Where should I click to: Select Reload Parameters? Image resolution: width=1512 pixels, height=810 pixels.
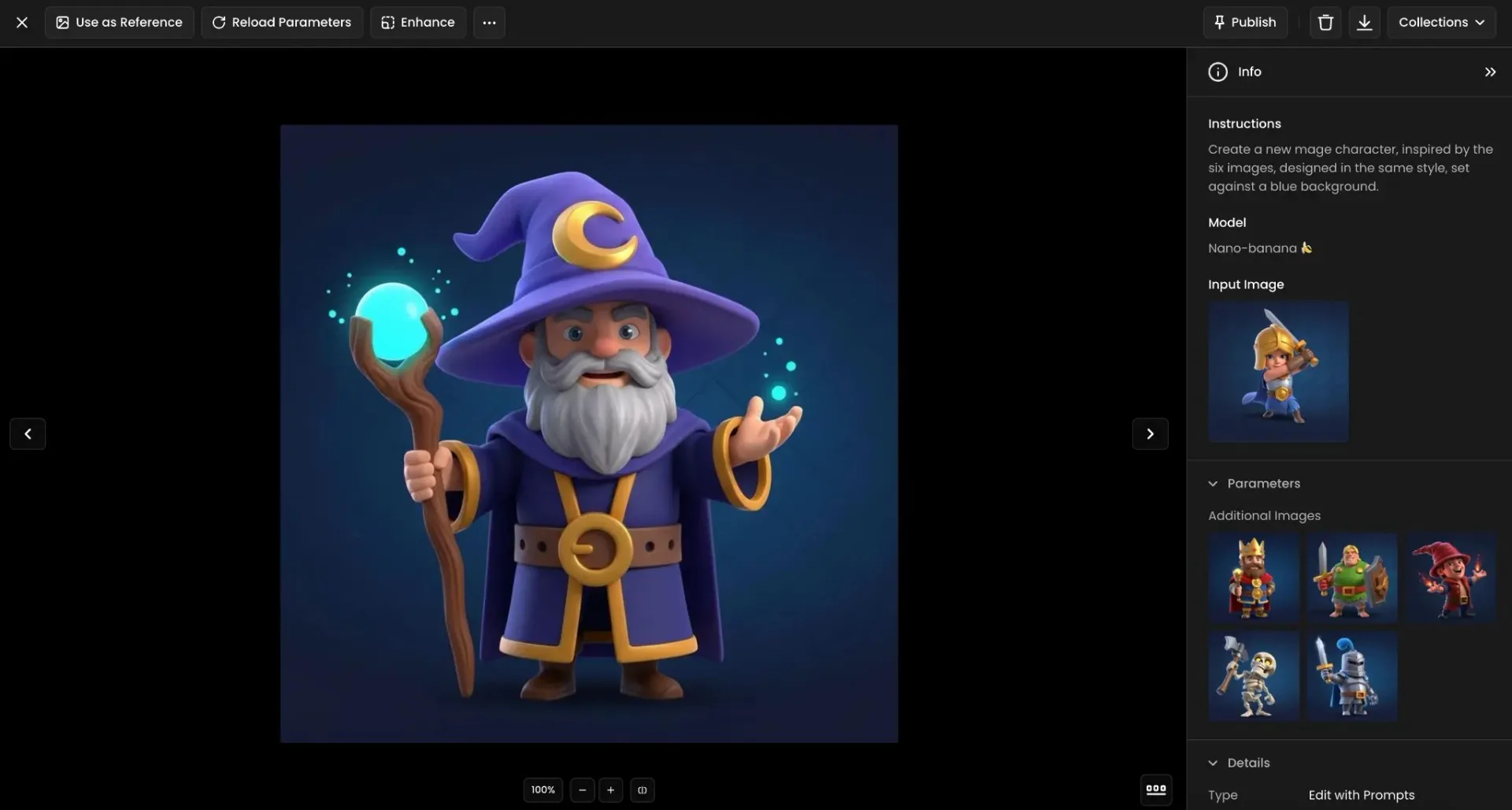[x=281, y=22]
